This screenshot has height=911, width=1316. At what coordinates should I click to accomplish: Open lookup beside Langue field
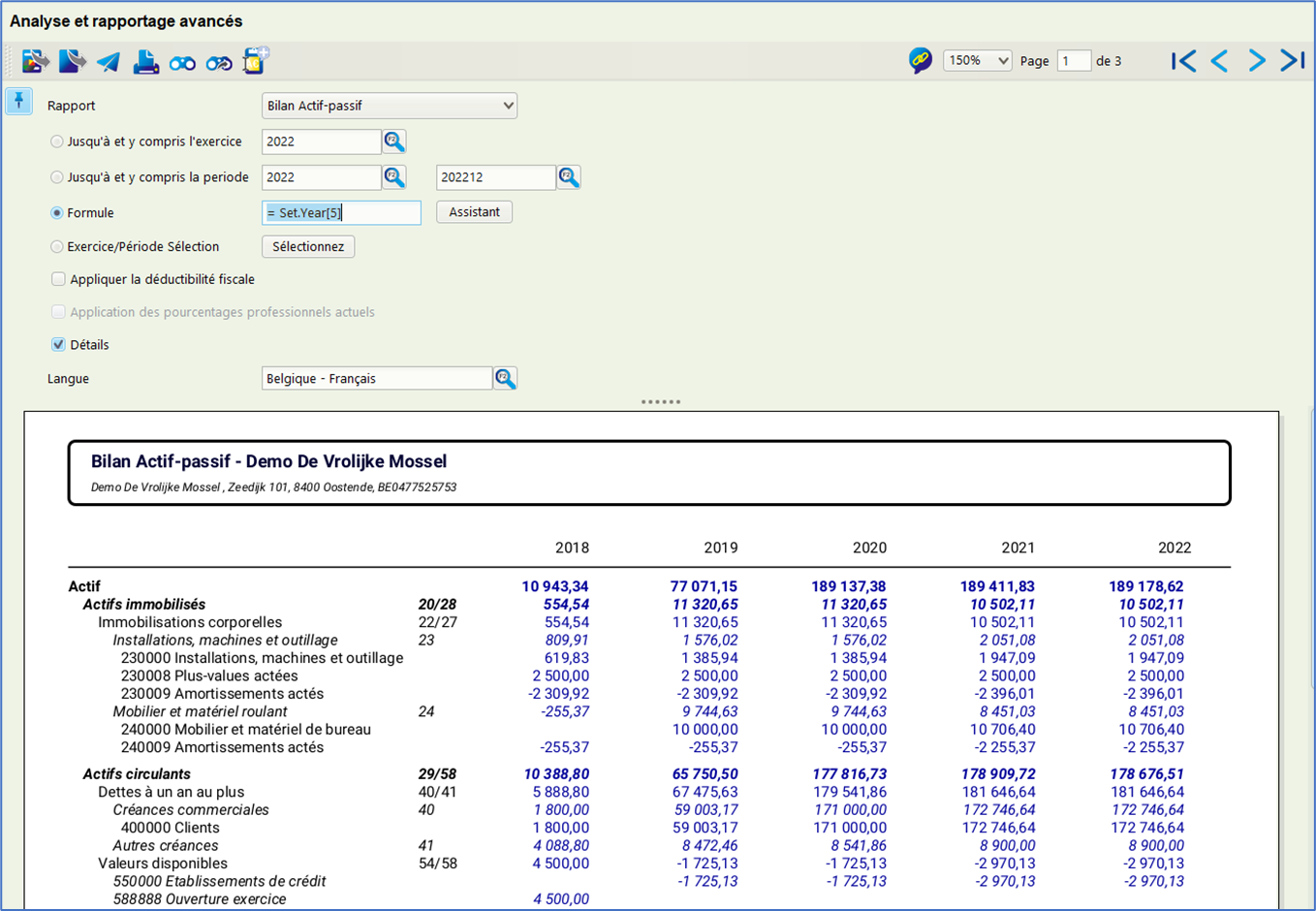point(505,378)
